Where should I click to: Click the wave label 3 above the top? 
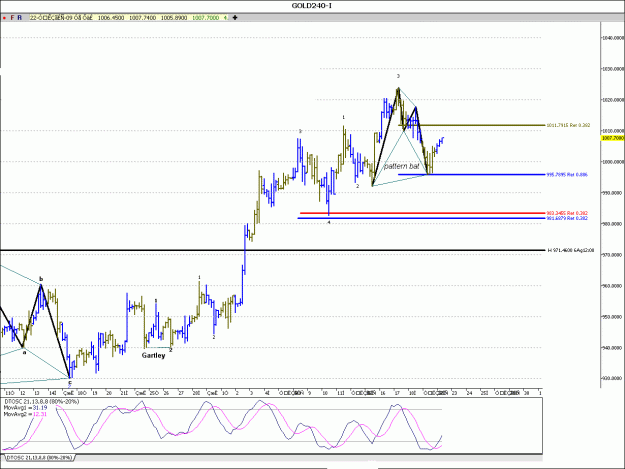click(x=398, y=76)
